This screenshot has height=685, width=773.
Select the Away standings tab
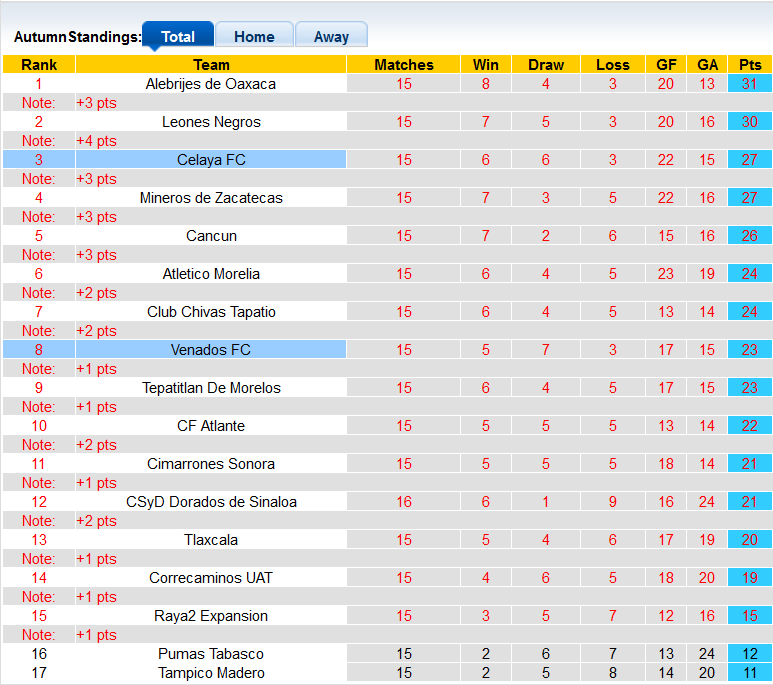point(331,36)
